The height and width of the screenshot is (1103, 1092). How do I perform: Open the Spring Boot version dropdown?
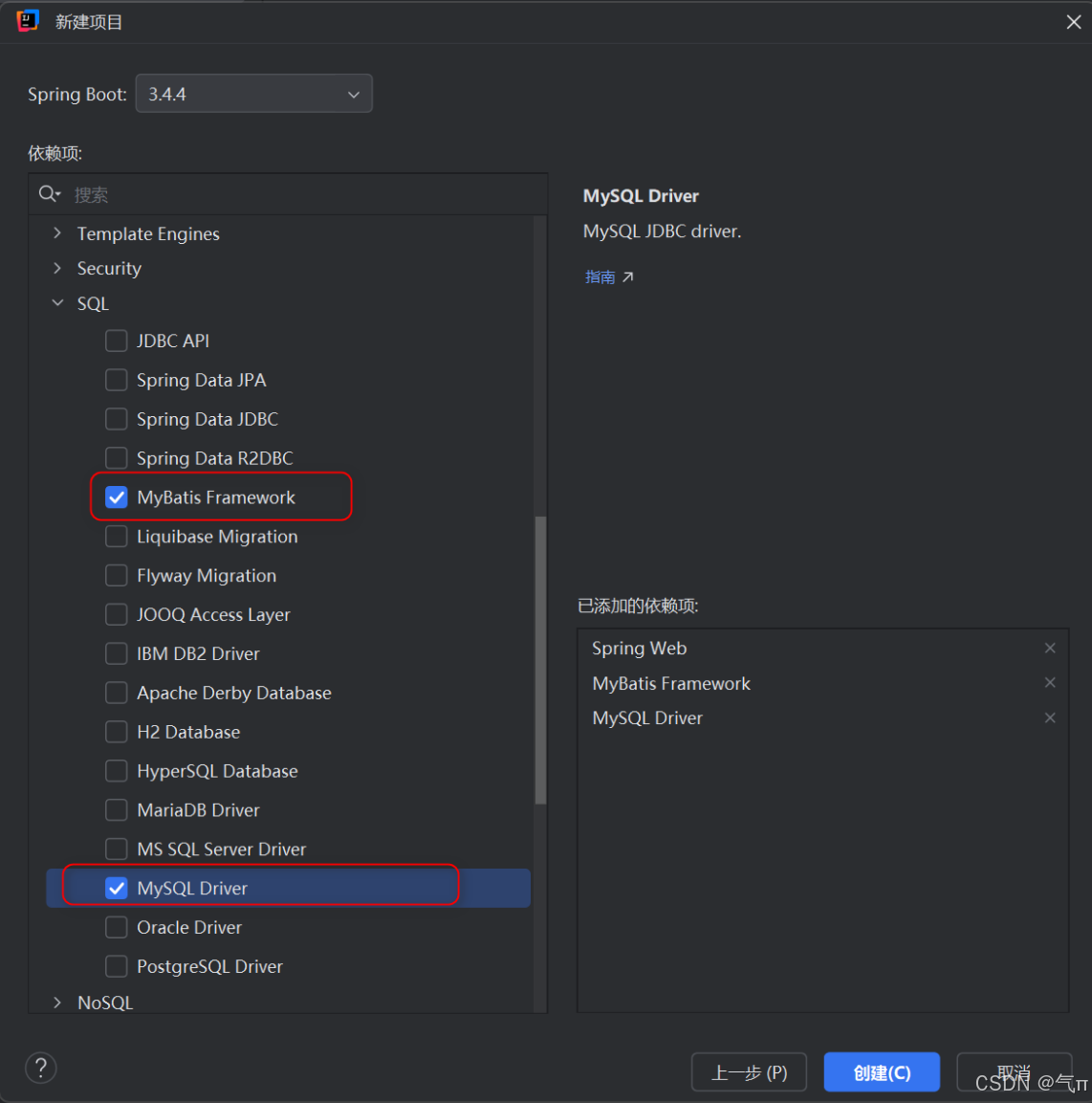coord(253,94)
